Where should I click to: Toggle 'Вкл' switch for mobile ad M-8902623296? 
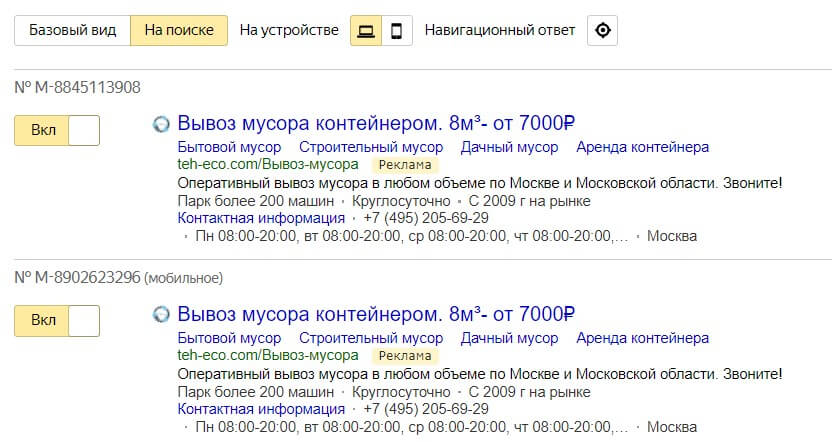[57, 320]
